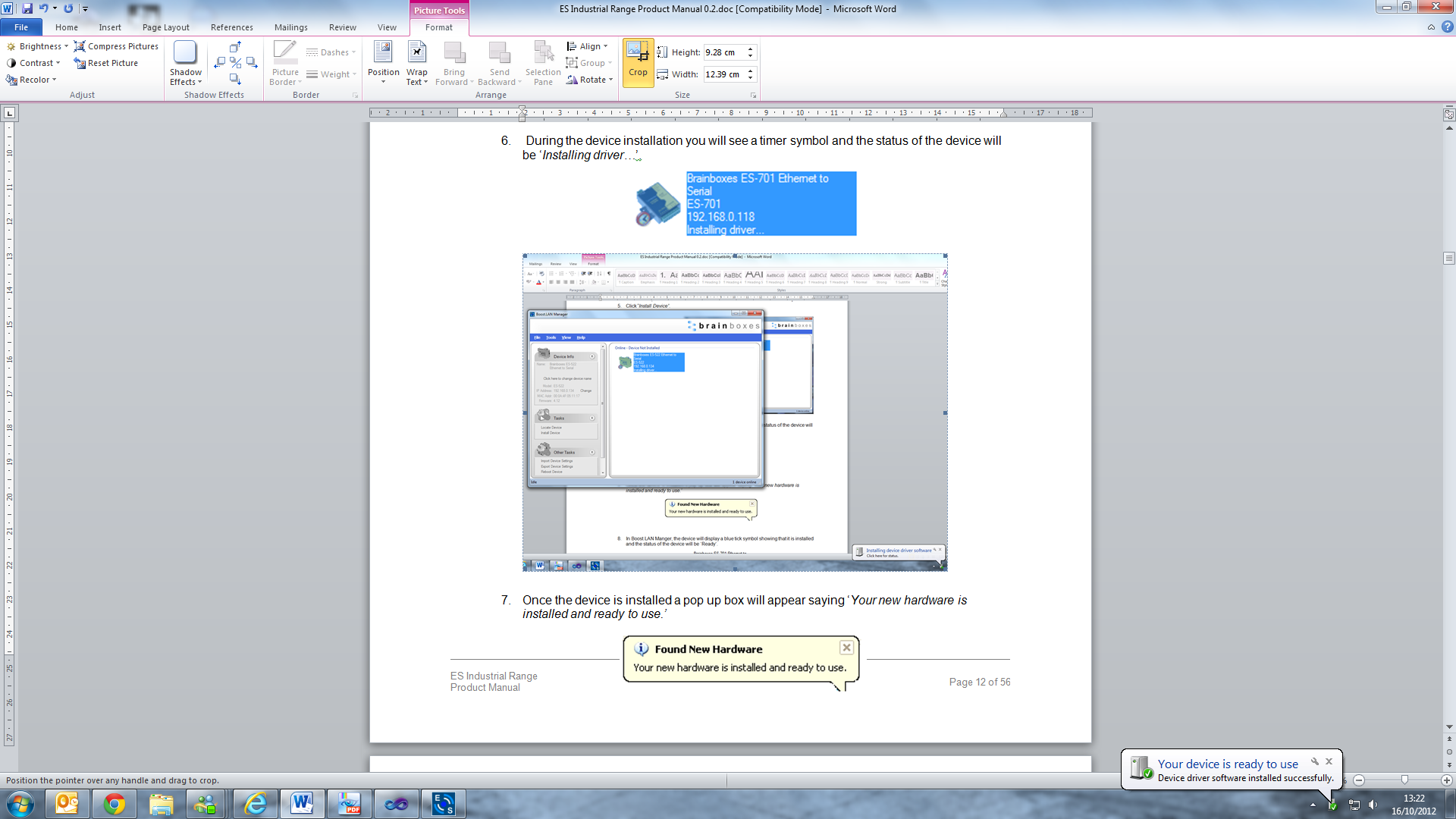Image resolution: width=1456 pixels, height=819 pixels.
Task: Click inside the Height input field
Action: pos(723,52)
